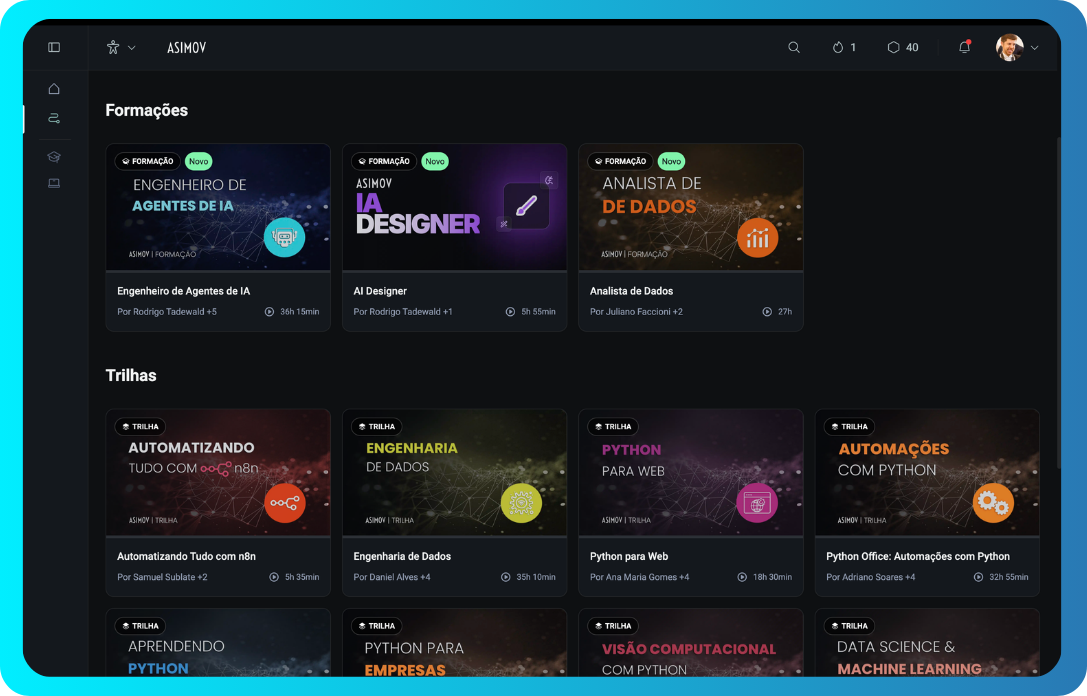Image resolution: width=1087 pixels, height=696 pixels.
Task: Expand the star figure dropdown beside ASIMOV
Action: coord(120,47)
